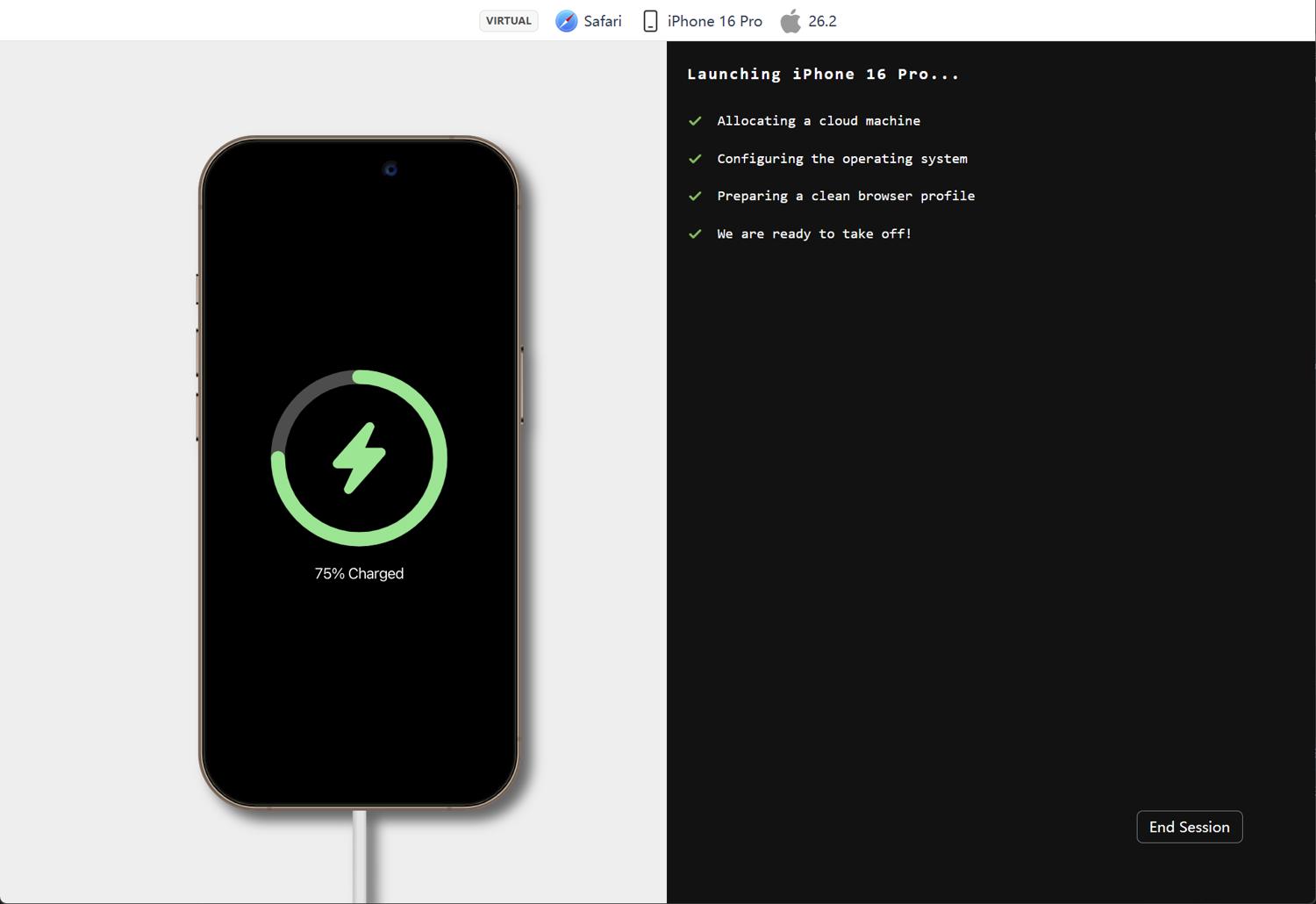Click the 'Safari' label in header
This screenshot has width=1316, height=904.
tap(603, 21)
